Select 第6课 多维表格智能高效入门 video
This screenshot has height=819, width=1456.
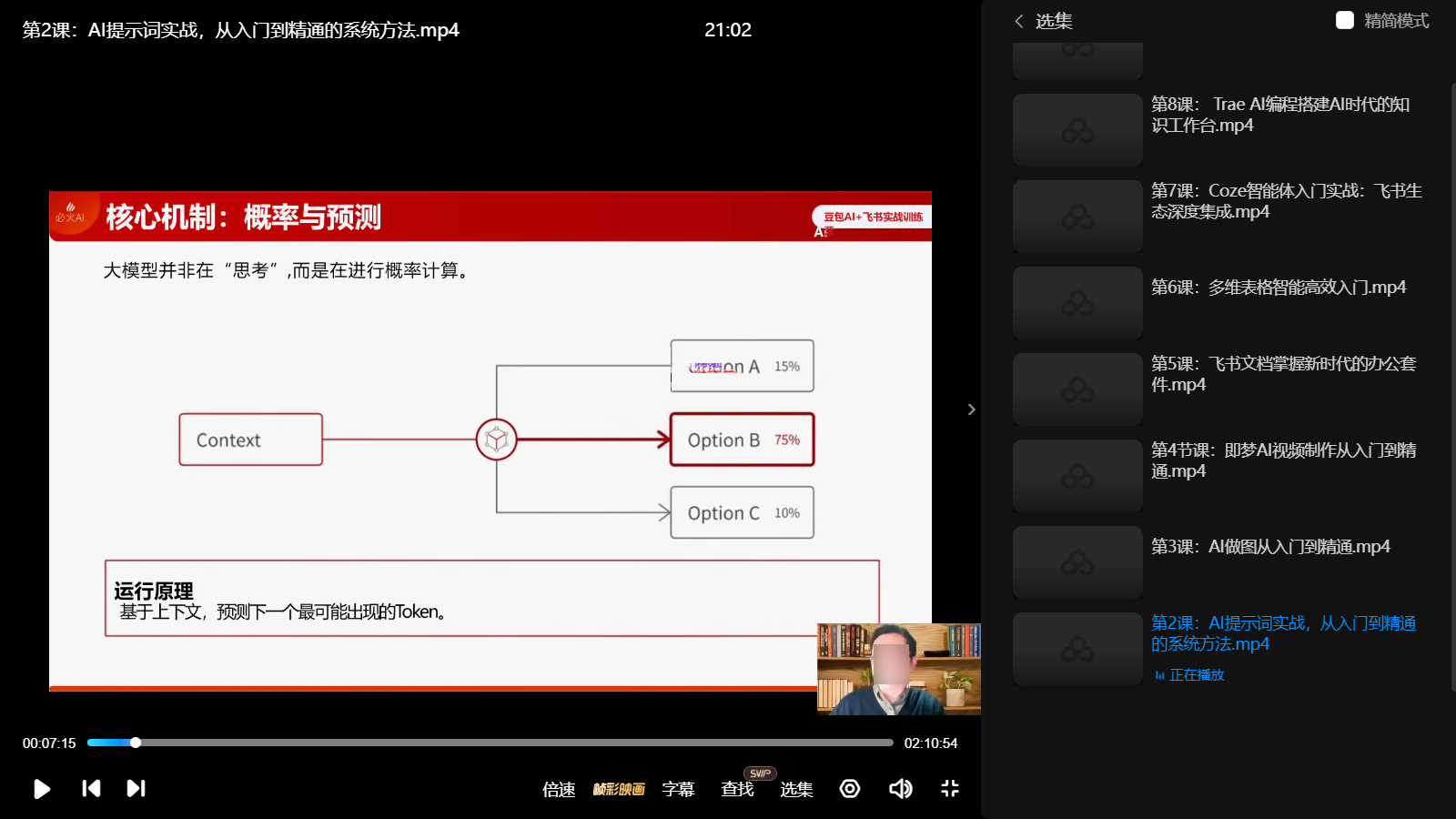coord(1278,288)
